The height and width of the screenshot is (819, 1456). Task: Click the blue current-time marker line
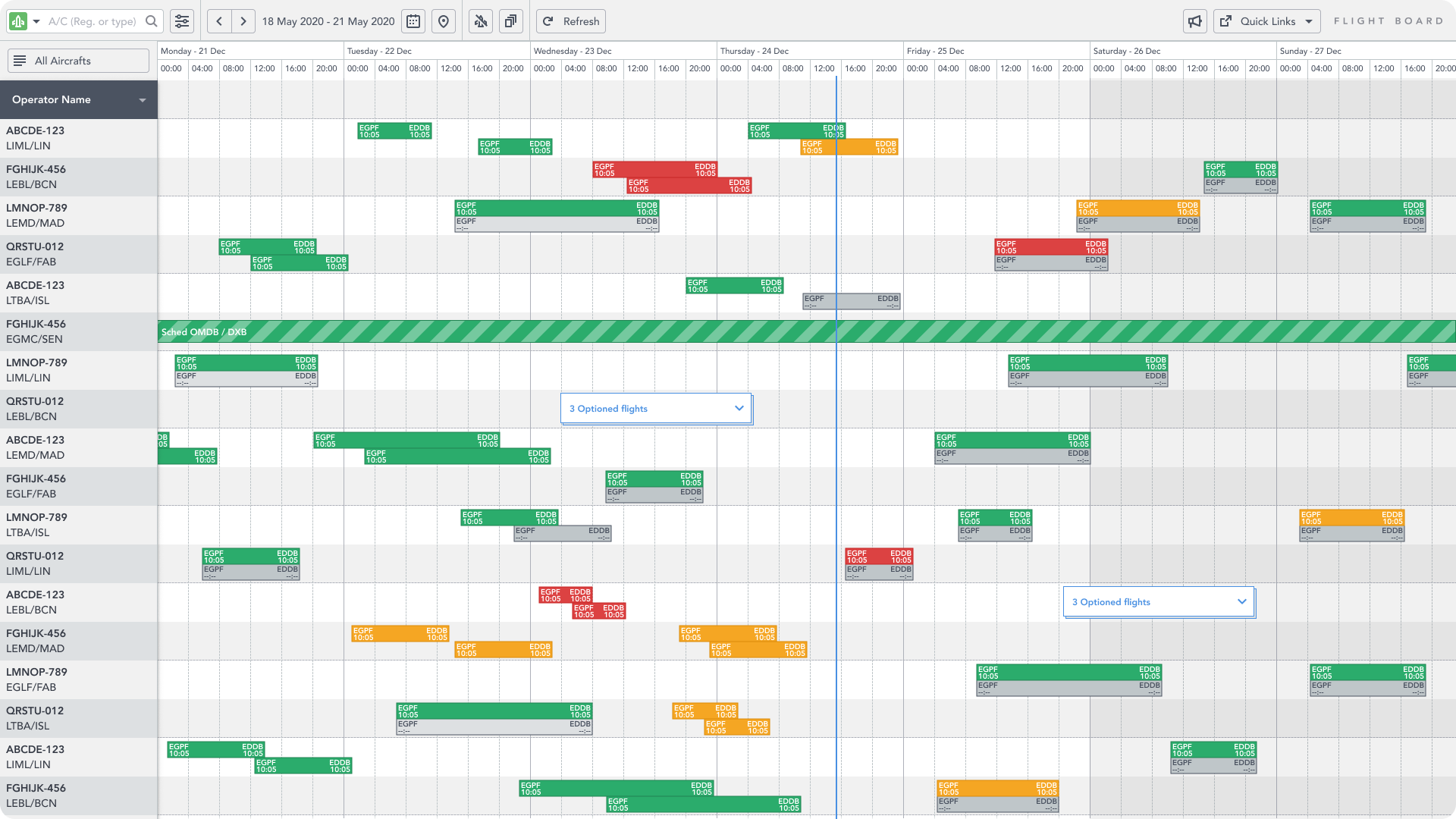836,447
